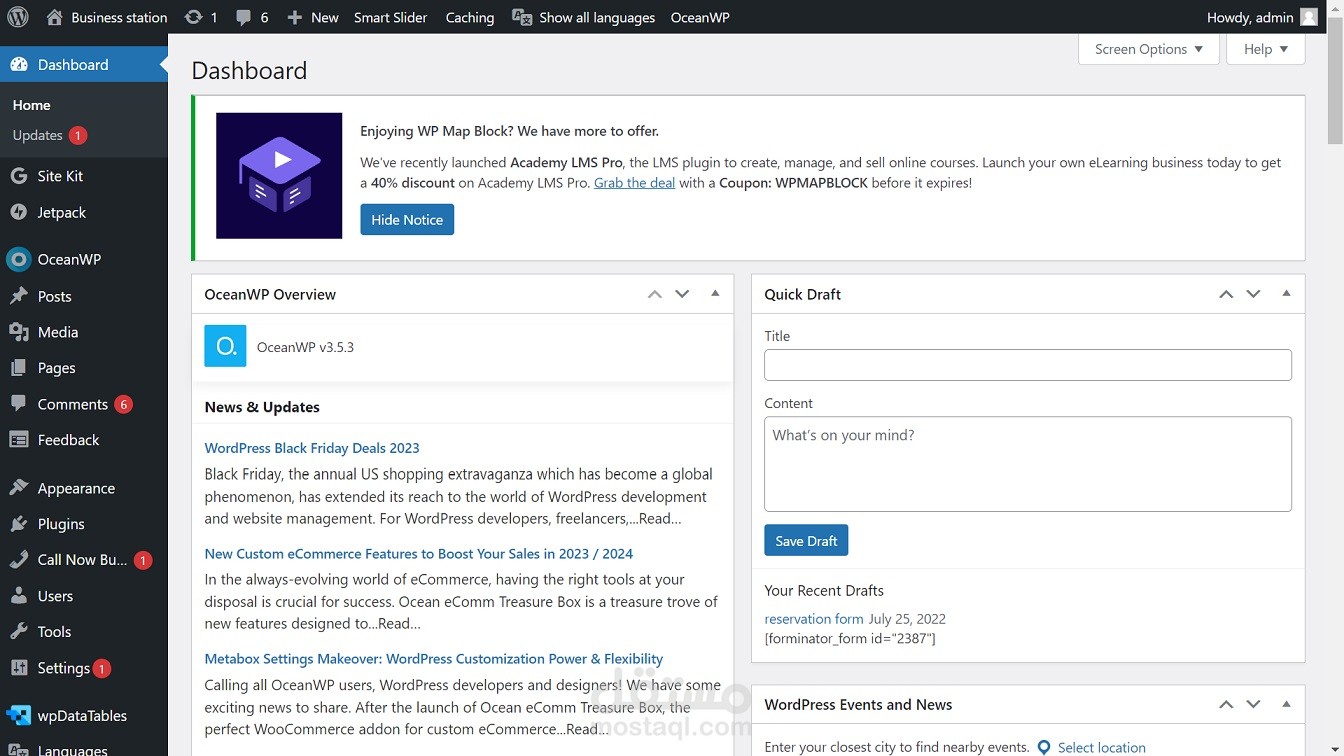Open the Site Kit sidebar icon

pos(18,176)
